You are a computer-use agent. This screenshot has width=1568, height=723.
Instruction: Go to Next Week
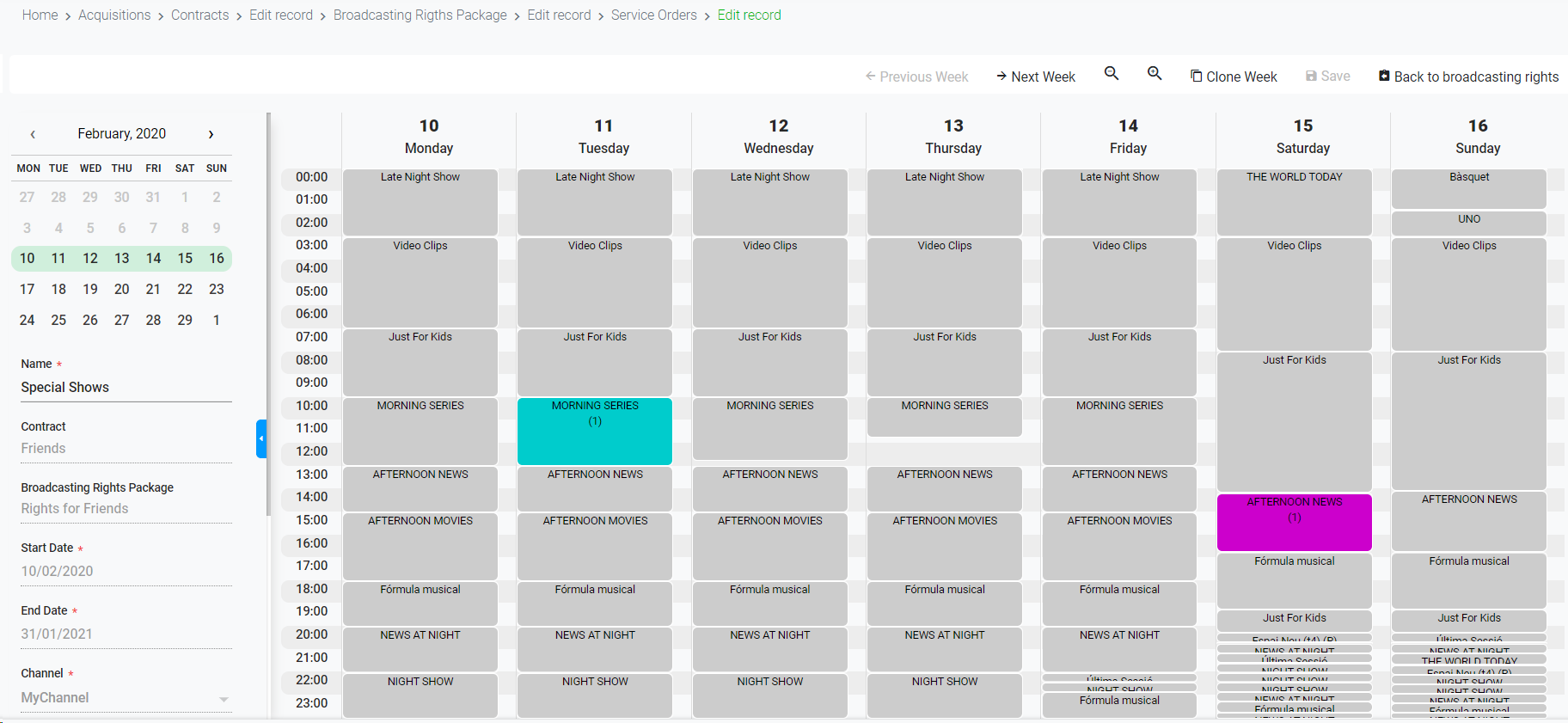[1036, 77]
